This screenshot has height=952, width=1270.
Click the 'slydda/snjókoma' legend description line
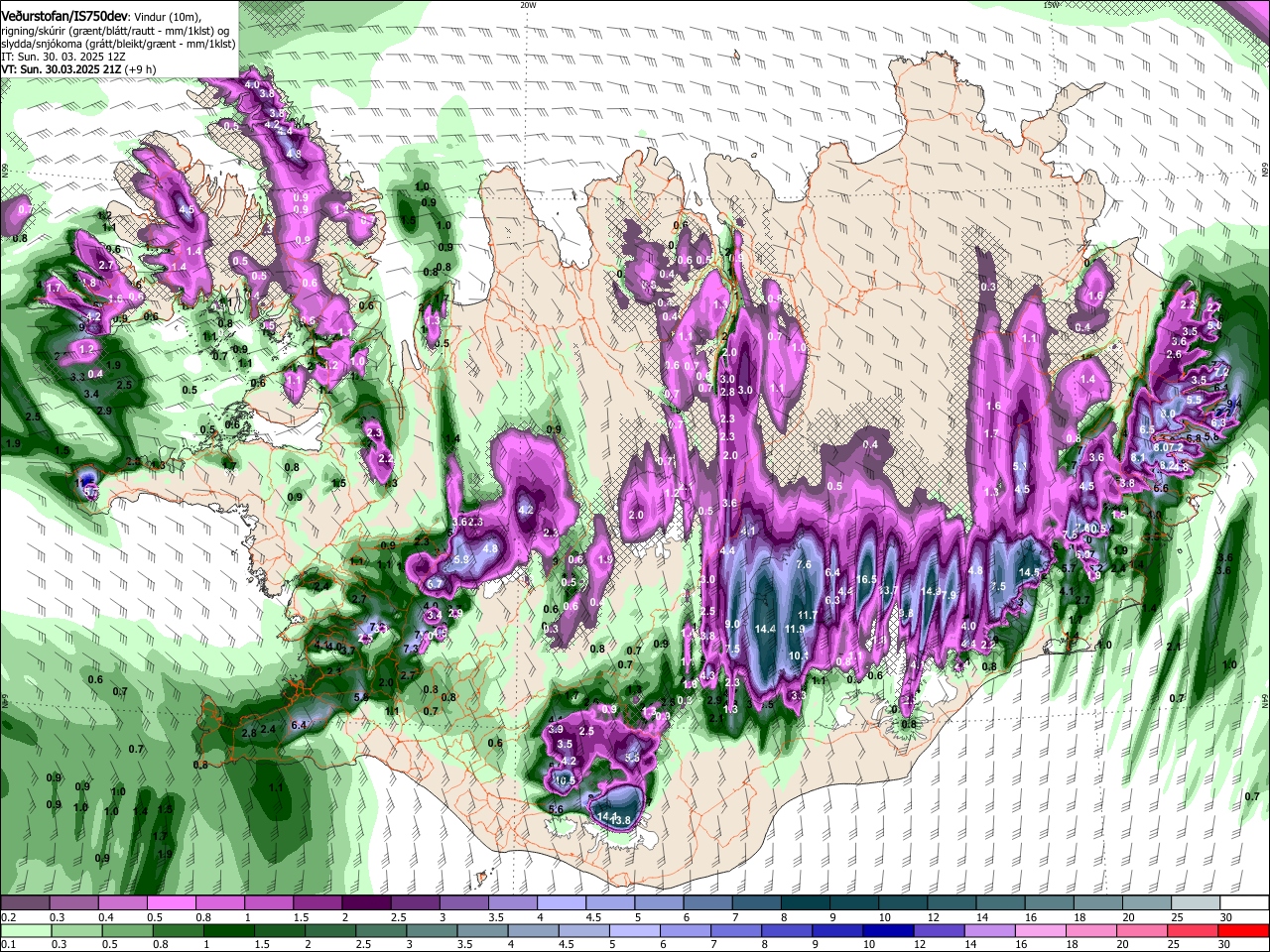[117, 45]
